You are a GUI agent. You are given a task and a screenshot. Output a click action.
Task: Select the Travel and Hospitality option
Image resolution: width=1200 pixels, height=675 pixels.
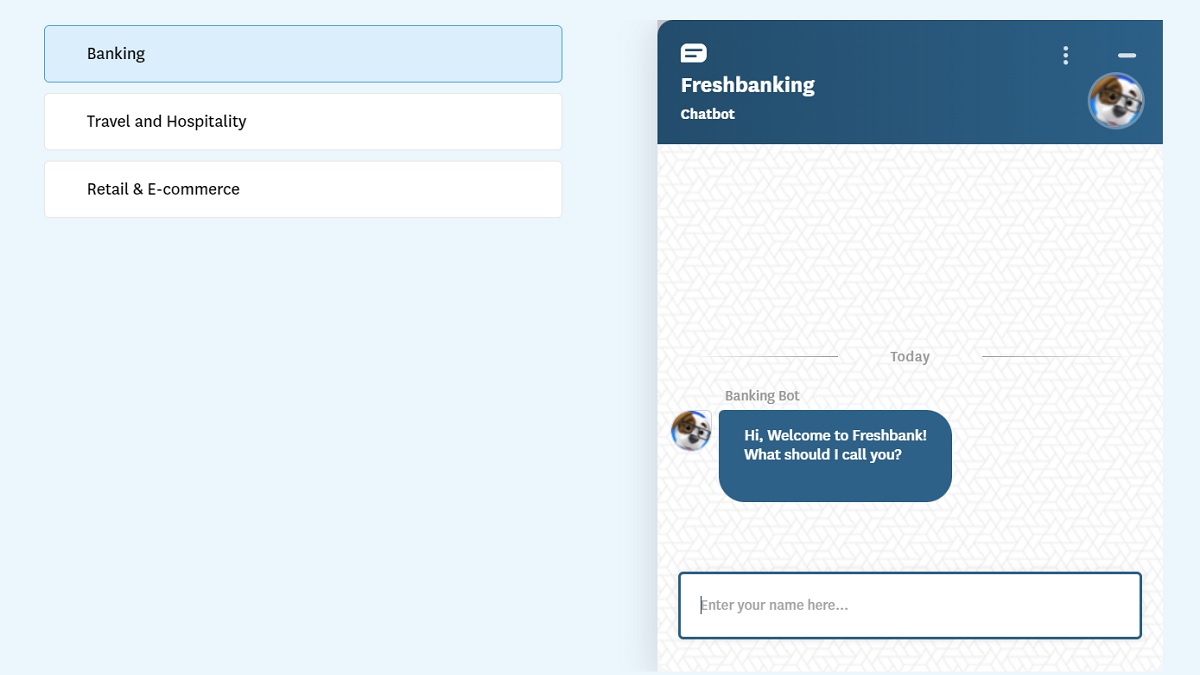(x=303, y=122)
